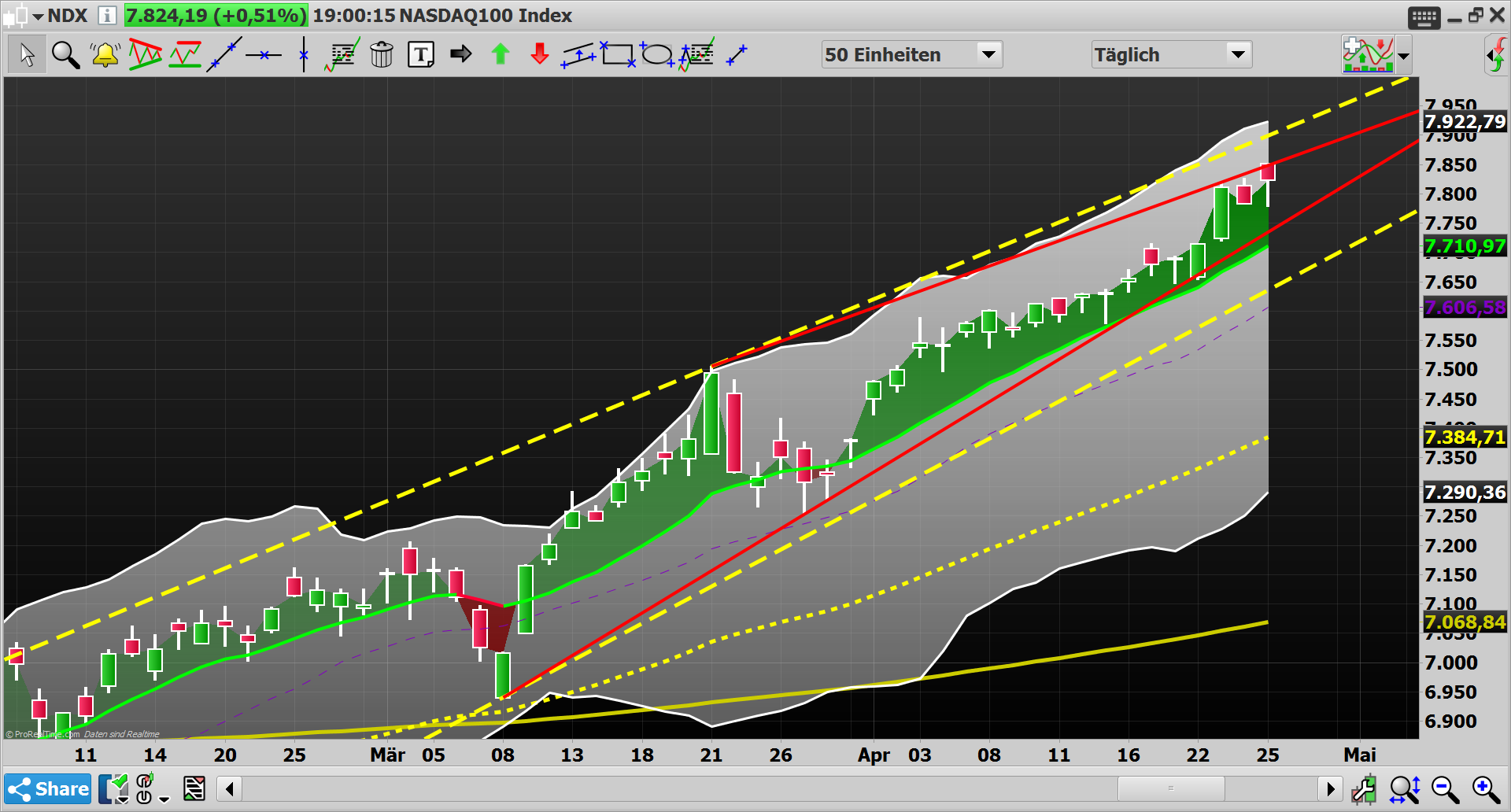Screen dimensions: 1511x812
Task: Click the white 7.290,36 price label
Action: 1465,493
